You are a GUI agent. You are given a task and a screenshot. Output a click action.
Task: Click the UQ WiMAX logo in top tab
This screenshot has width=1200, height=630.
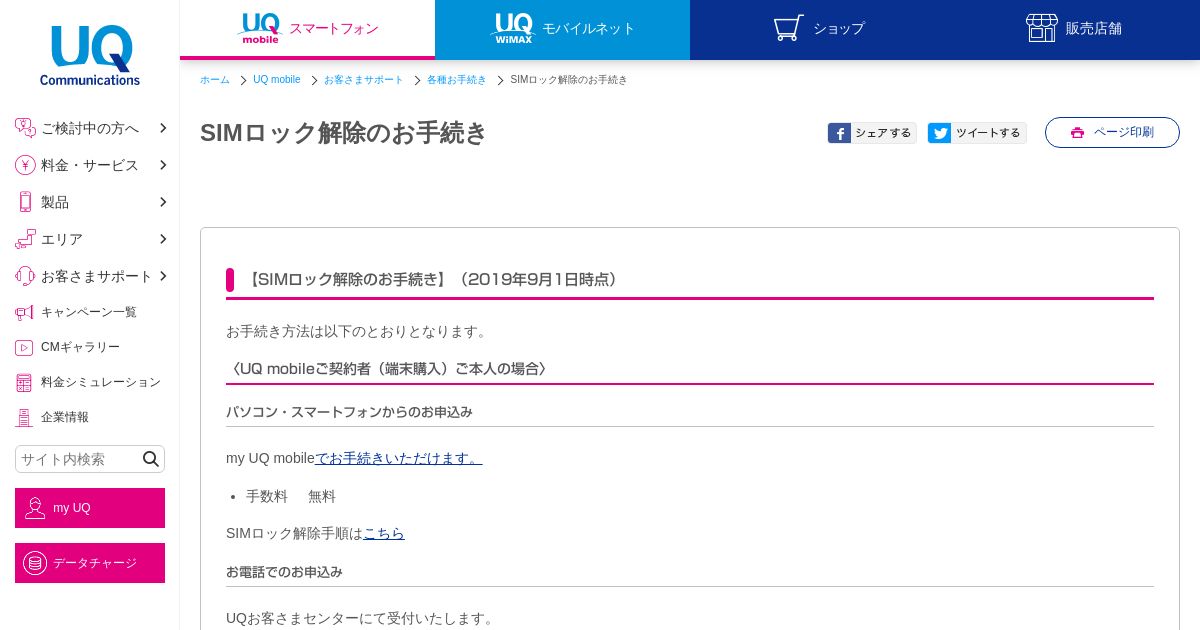click(512, 28)
